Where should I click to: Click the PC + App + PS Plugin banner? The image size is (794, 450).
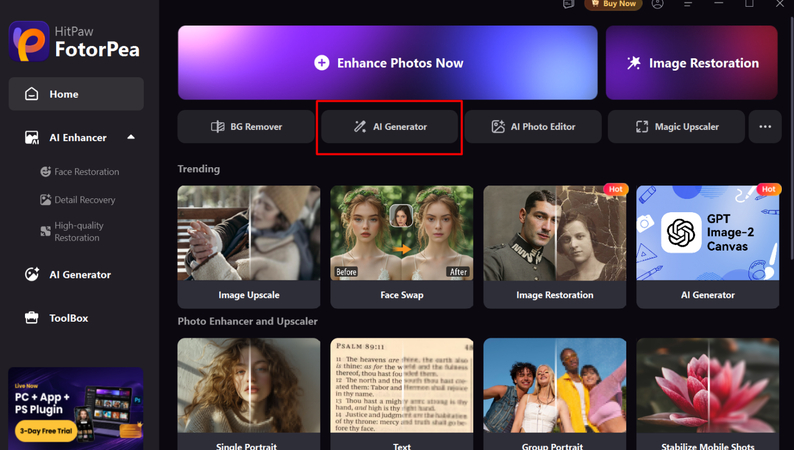click(x=76, y=408)
